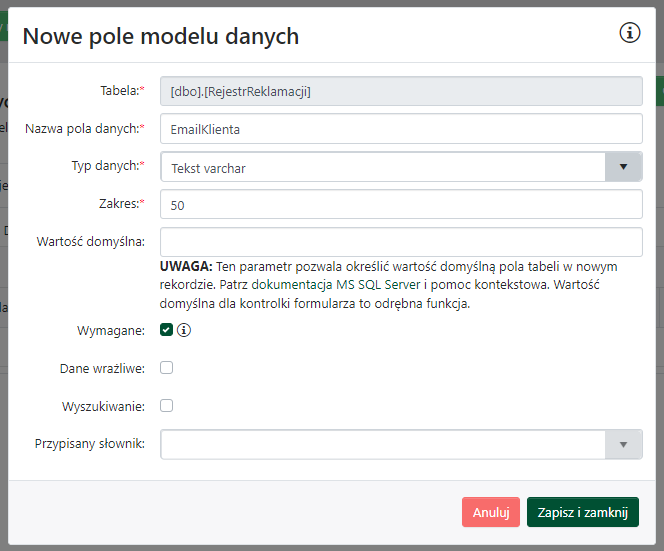Click the 'Dane wrażliwe:' label text
Screen dimensions: 664x551
(102, 368)
